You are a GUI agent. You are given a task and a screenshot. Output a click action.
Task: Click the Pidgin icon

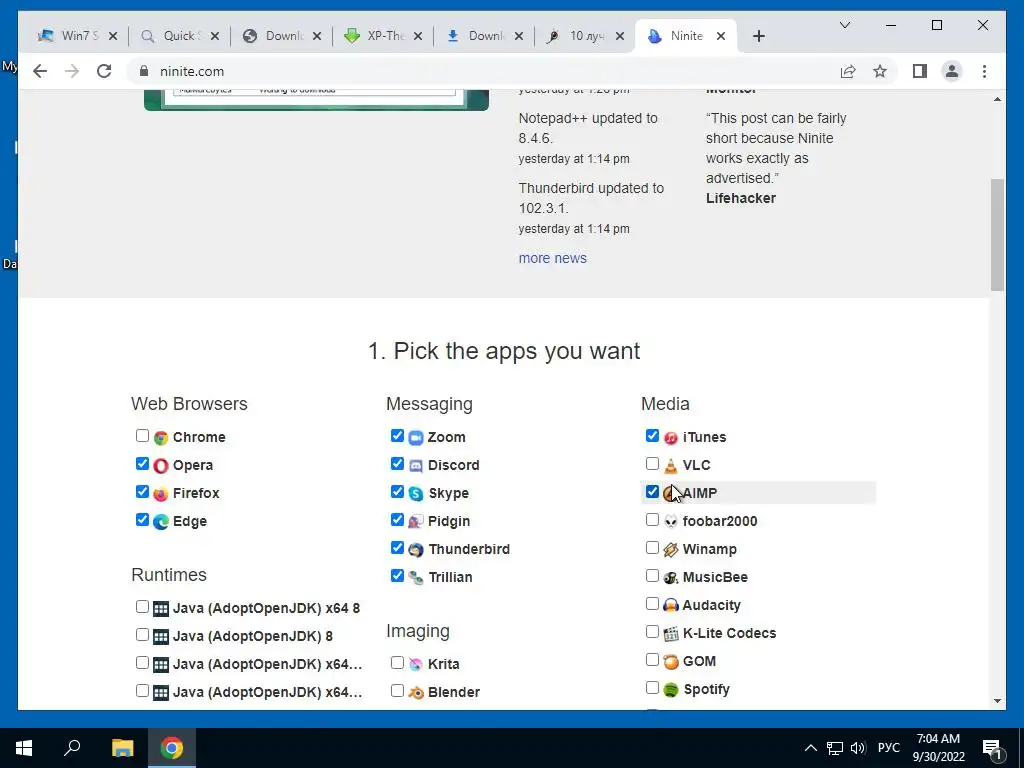pyautogui.click(x=416, y=522)
